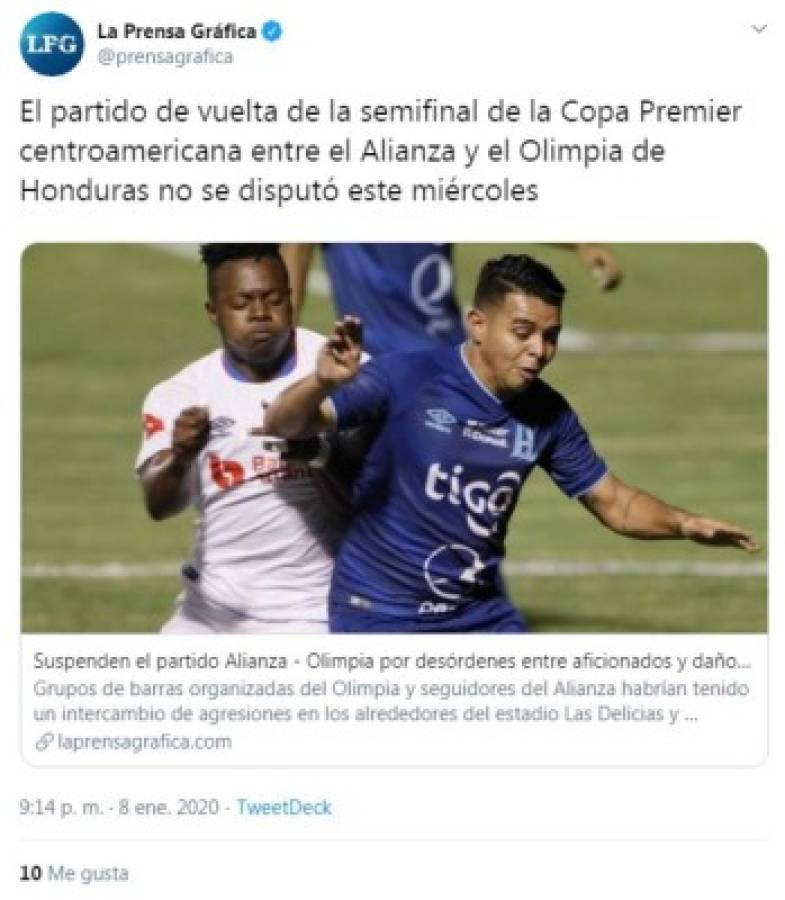View the 10 Me gusta likes list

pyautogui.click(x=74, y=873)
